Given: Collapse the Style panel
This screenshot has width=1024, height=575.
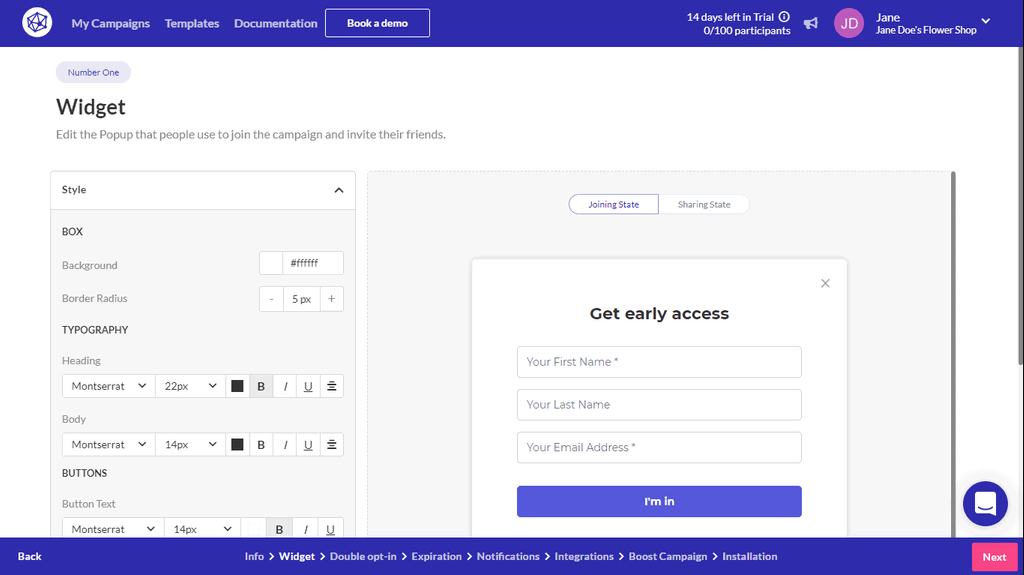Looking at the screenshot, I should coord(338,190).
